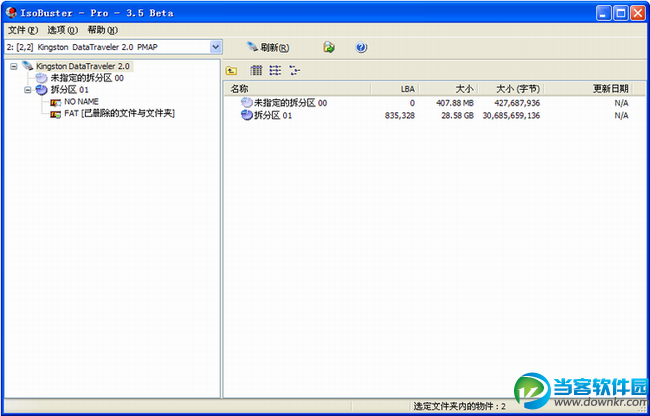Viewport: 650px width, 416px height.
Task: Open the 选项(O) menu
Action: (62, 30)
